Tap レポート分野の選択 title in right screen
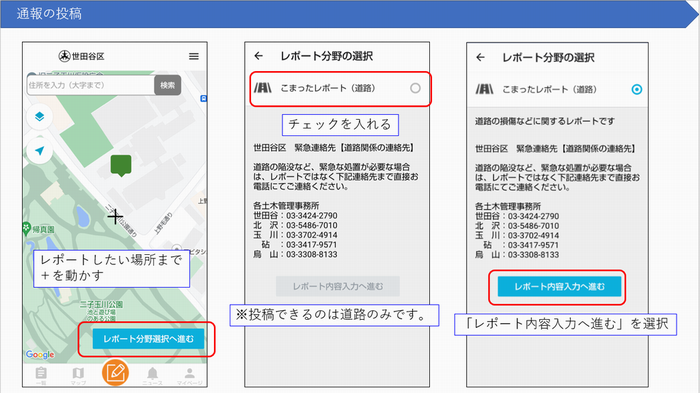700x393 pixels. coord(548,57)
